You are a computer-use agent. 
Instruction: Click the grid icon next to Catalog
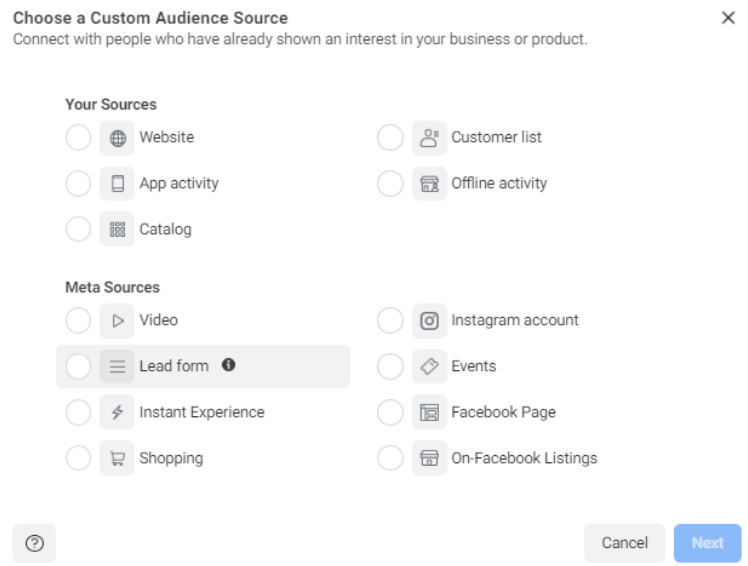click(117, 230)
